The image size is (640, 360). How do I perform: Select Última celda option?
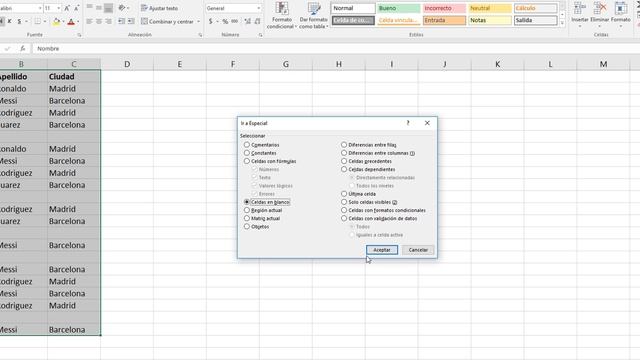344,194
